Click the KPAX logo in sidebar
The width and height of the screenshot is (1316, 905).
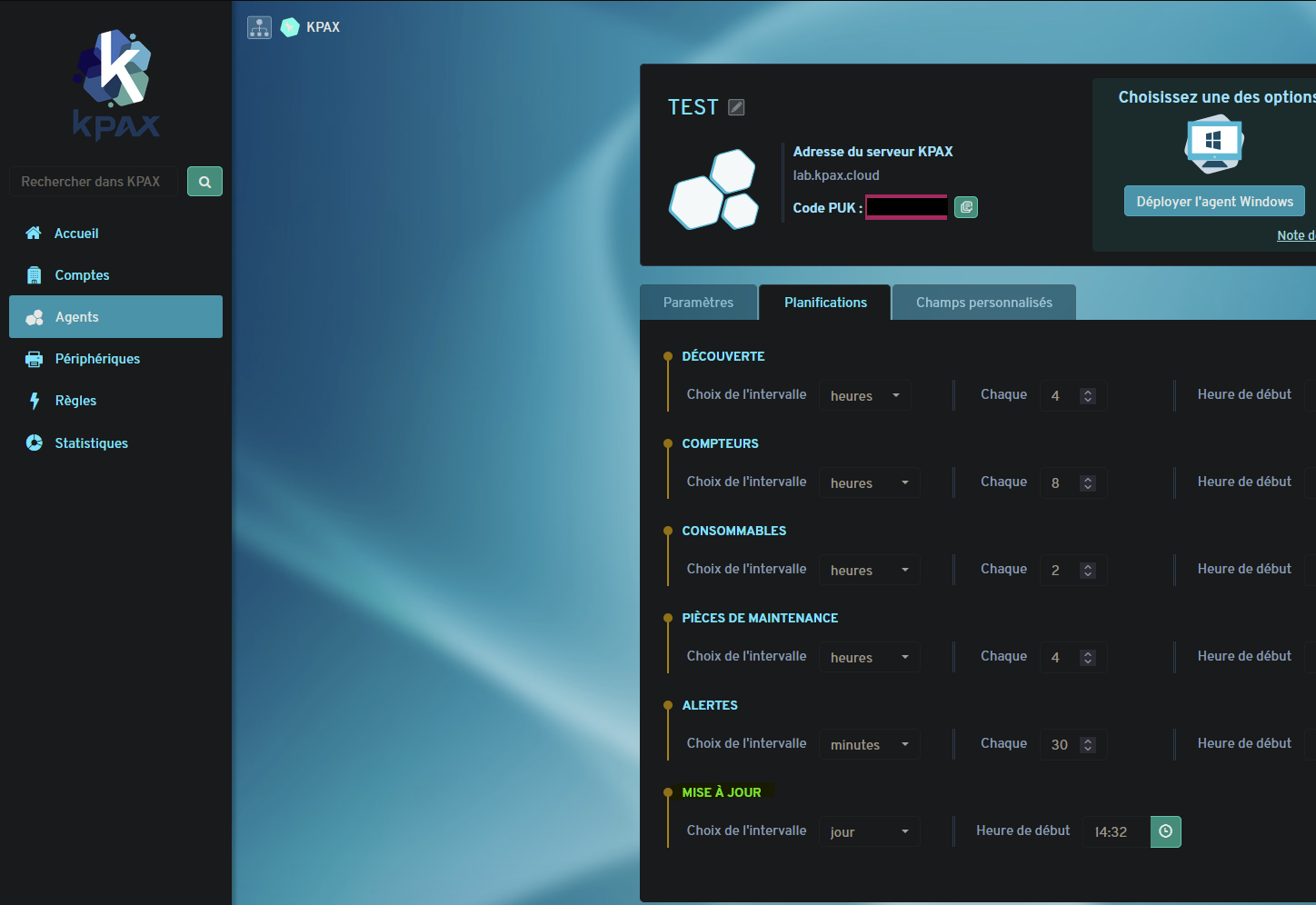(116, 85)
